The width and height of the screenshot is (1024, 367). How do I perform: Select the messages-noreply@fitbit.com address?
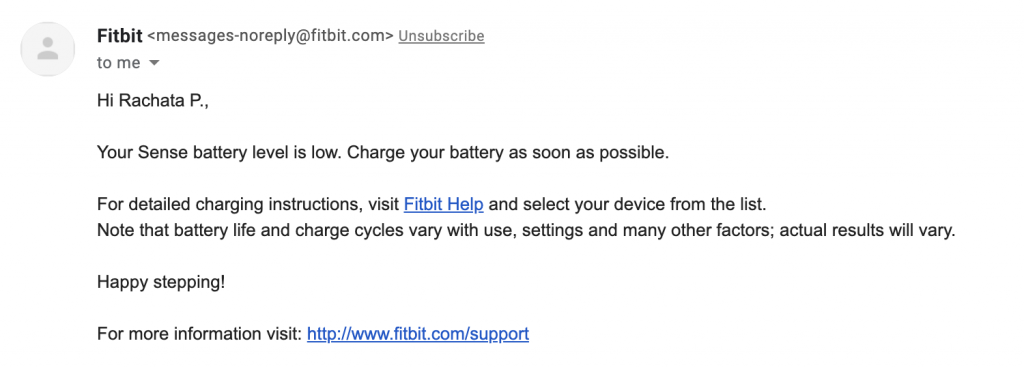click(x=271, y=36)
